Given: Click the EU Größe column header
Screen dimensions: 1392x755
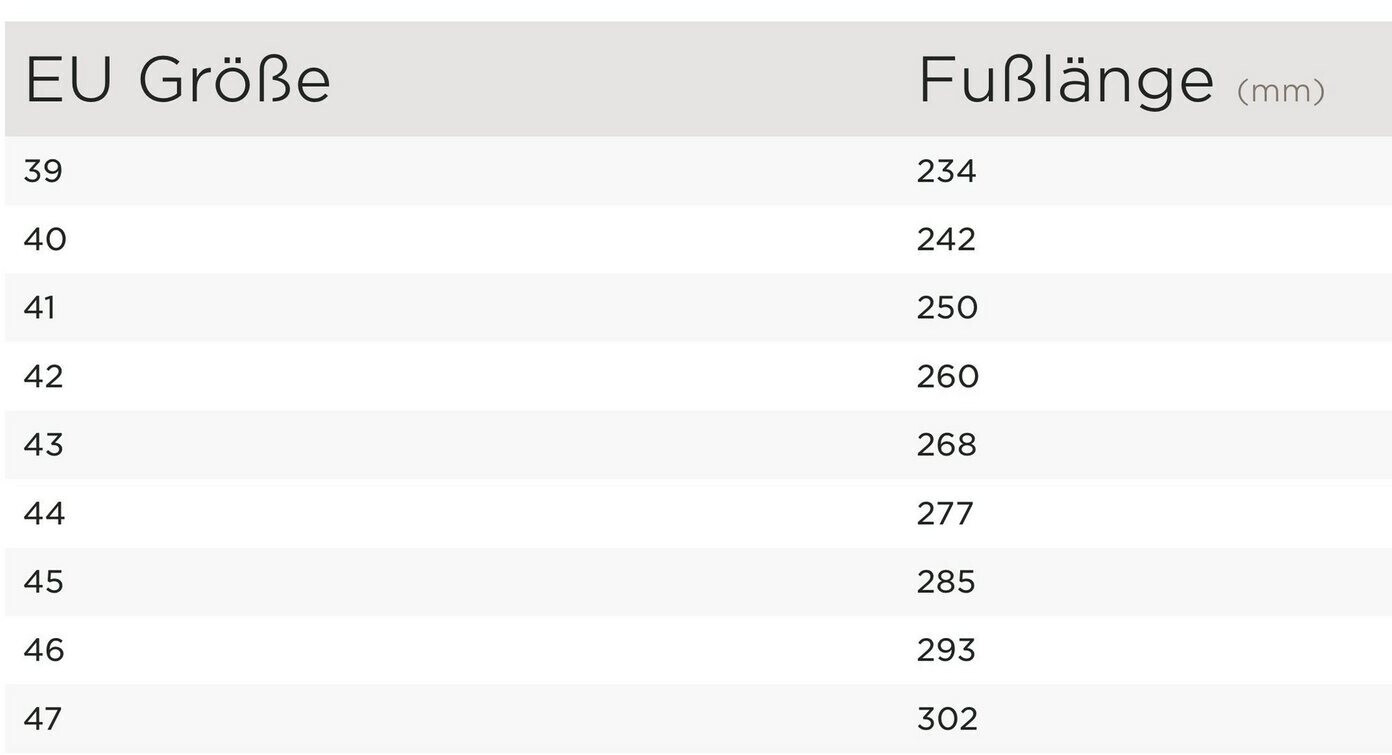Looking at the screenshot, I should click(177, 81).
